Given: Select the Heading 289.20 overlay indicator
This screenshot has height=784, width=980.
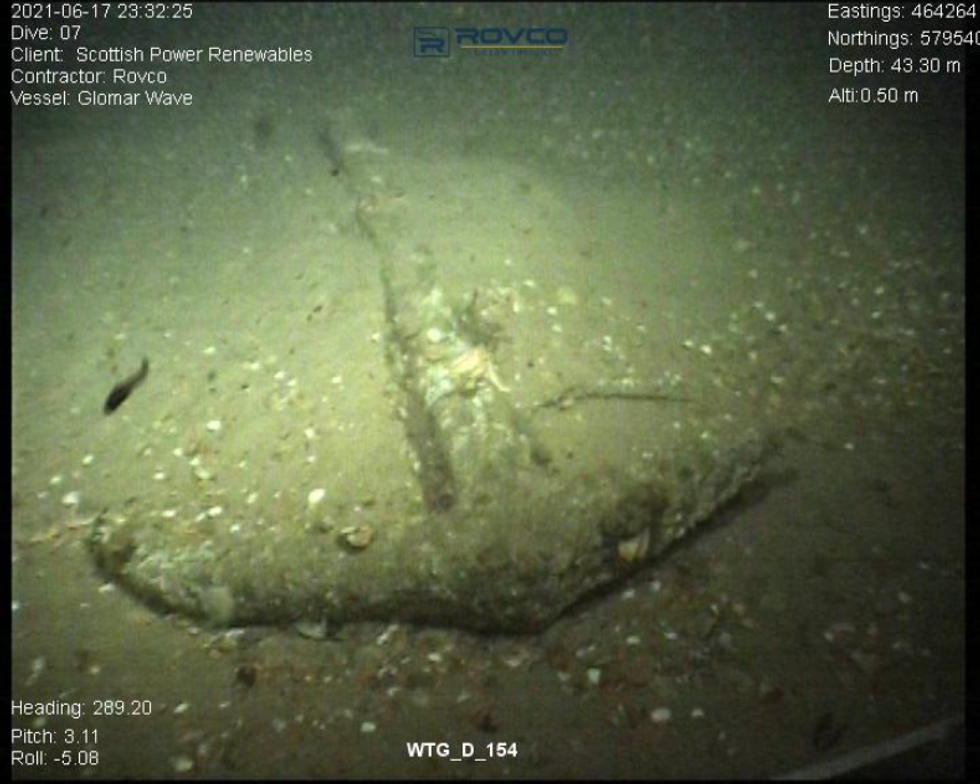Looking at the screenshot, I should [80, 708].
